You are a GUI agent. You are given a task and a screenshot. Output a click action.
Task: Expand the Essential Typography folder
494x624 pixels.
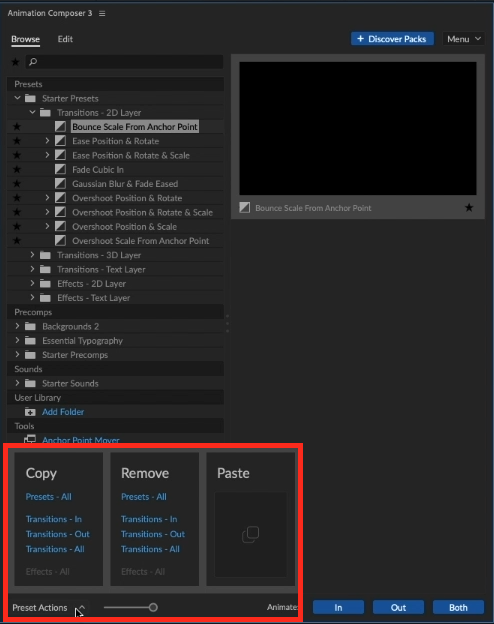coord(17,340)
